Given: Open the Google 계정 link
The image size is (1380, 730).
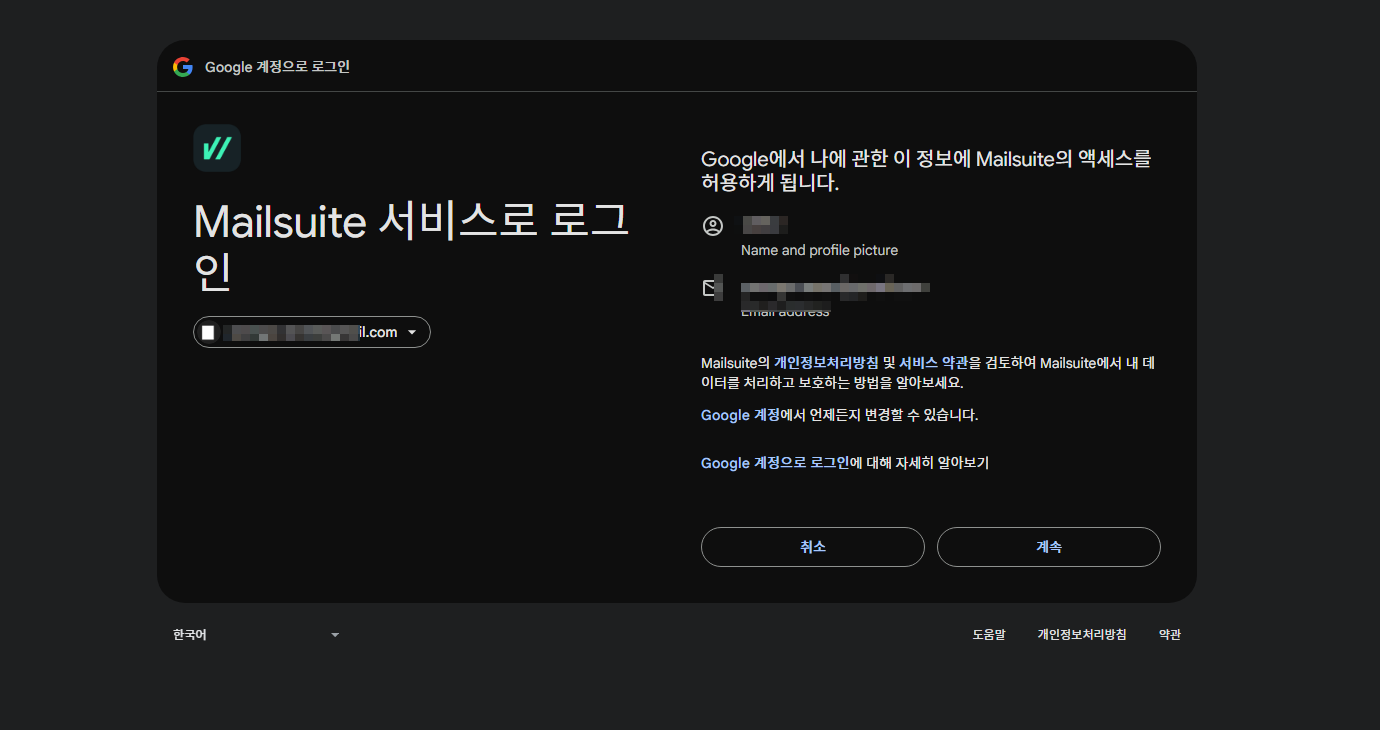Looking at the screenshot, I should 740,415.
